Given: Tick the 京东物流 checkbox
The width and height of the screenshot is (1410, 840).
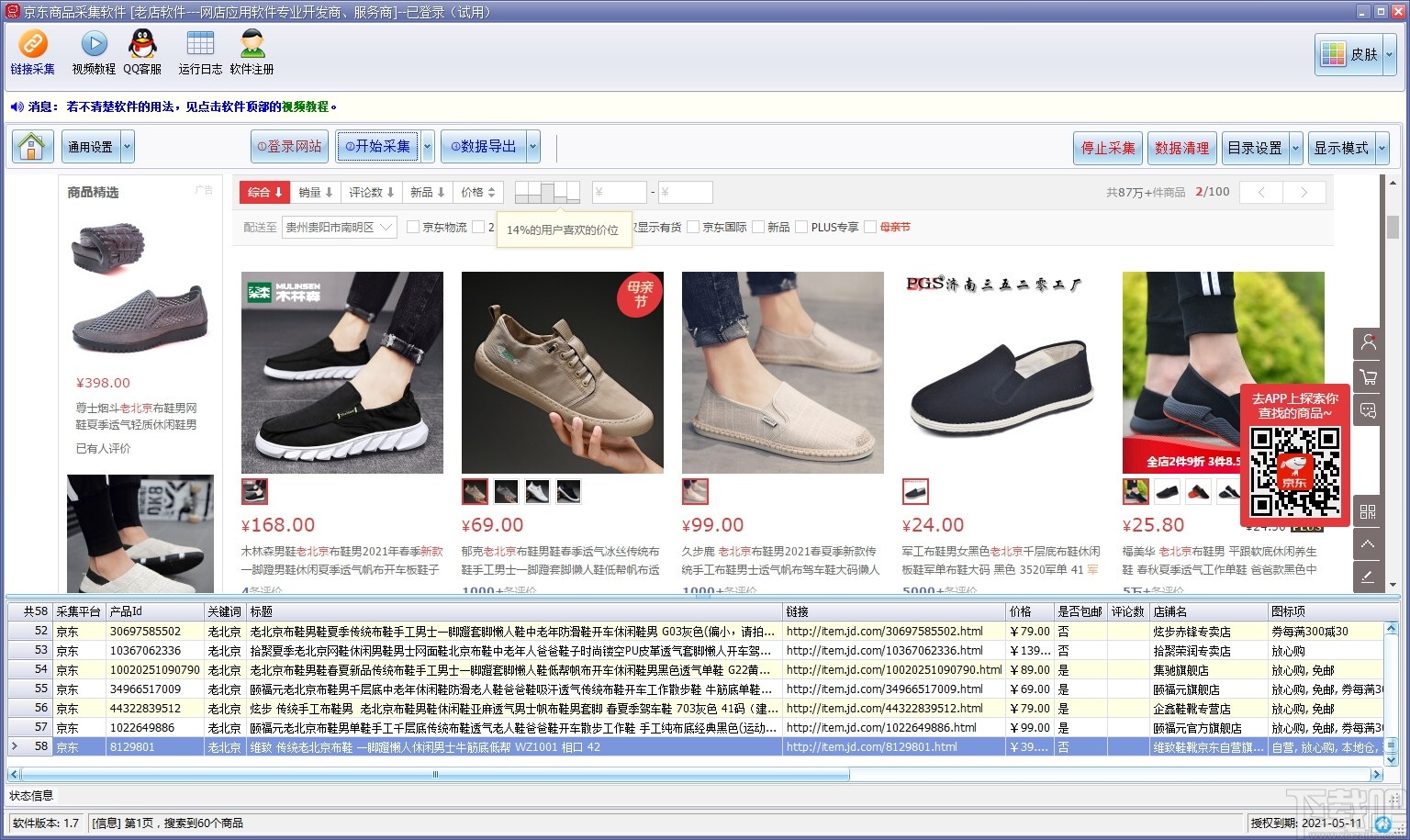Looking at the screenshot, I should pyautogui.click(x=413, y=227).
